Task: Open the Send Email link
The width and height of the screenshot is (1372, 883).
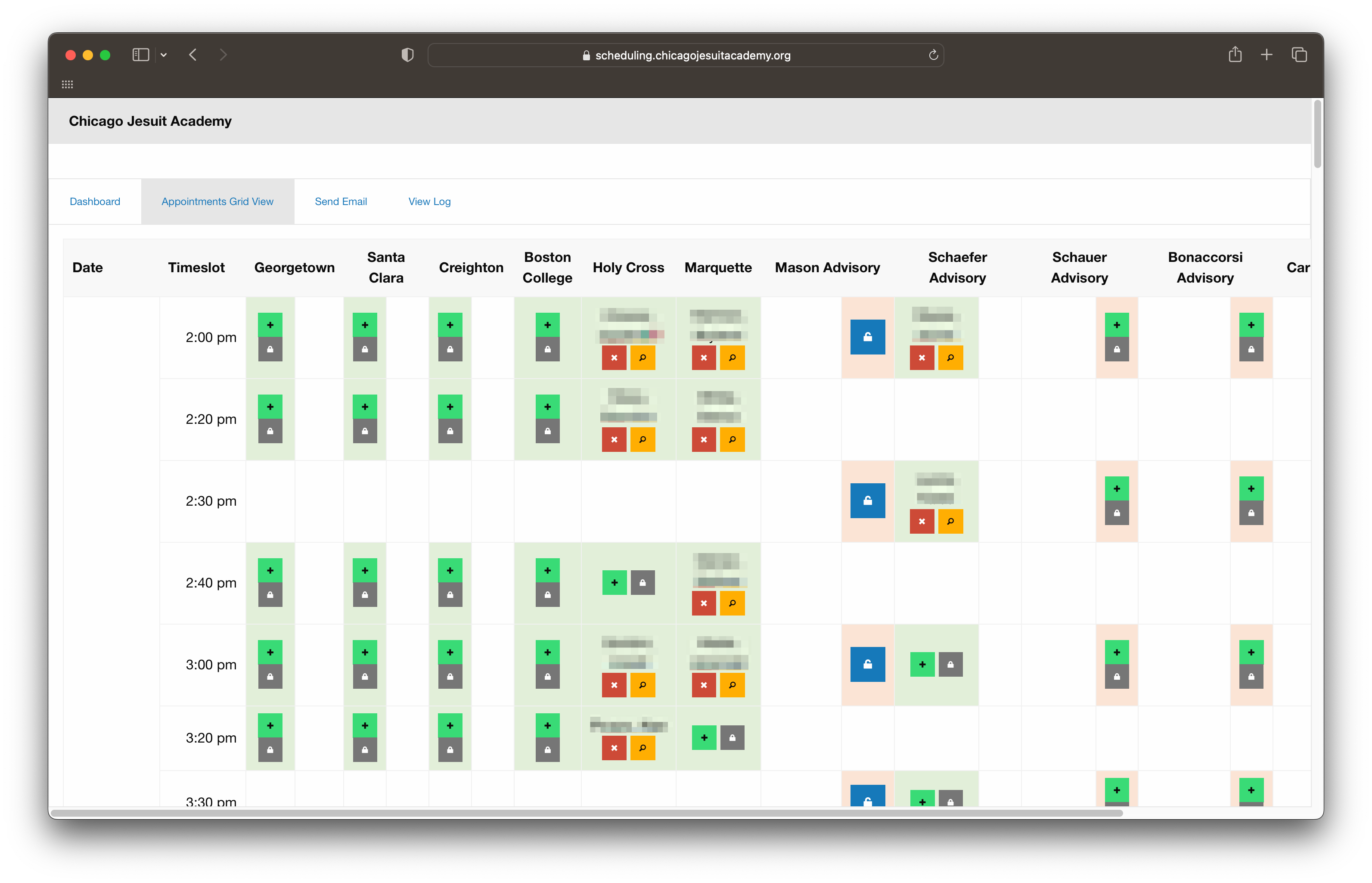Action: pos(341,202)
